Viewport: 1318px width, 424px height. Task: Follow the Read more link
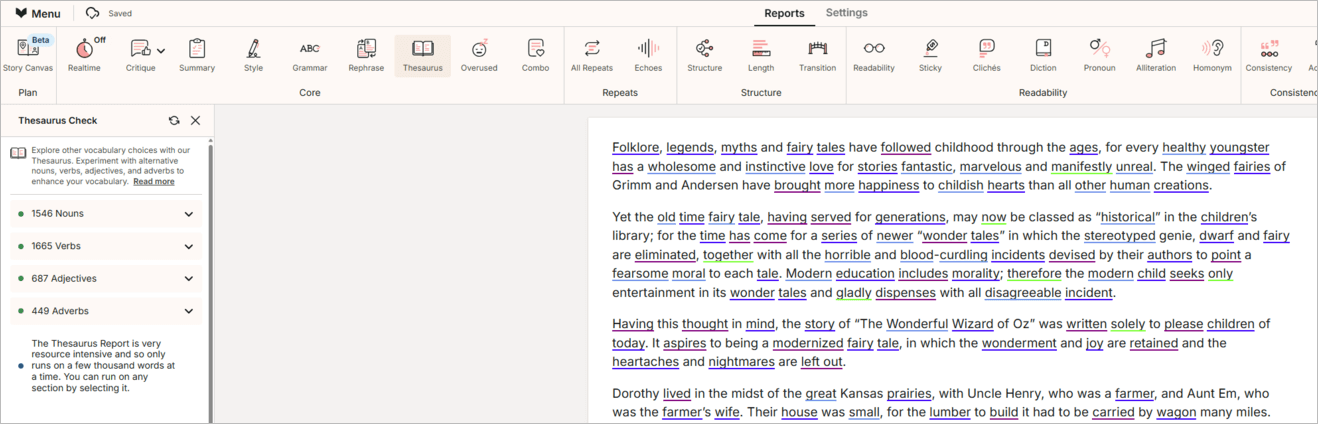(x=154, y=182)
